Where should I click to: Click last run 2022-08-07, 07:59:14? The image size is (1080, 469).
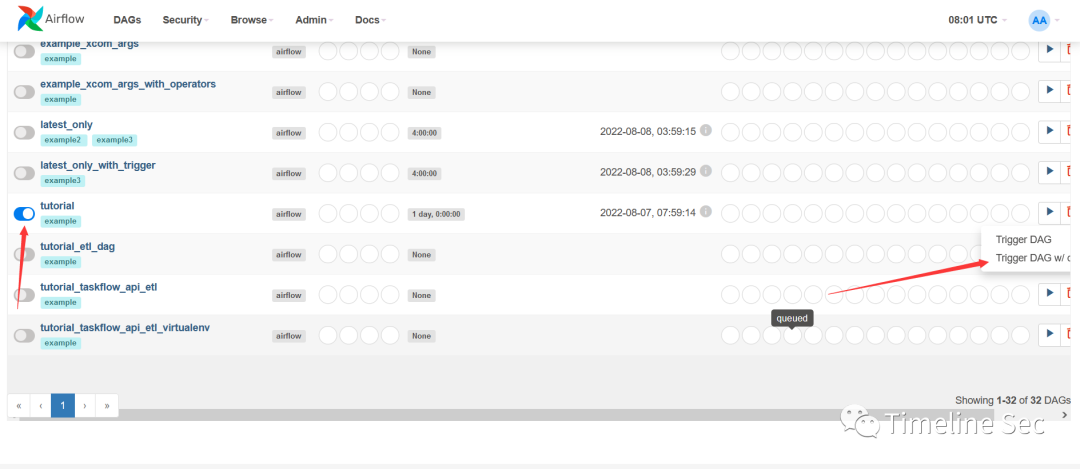tap(647, 211)
